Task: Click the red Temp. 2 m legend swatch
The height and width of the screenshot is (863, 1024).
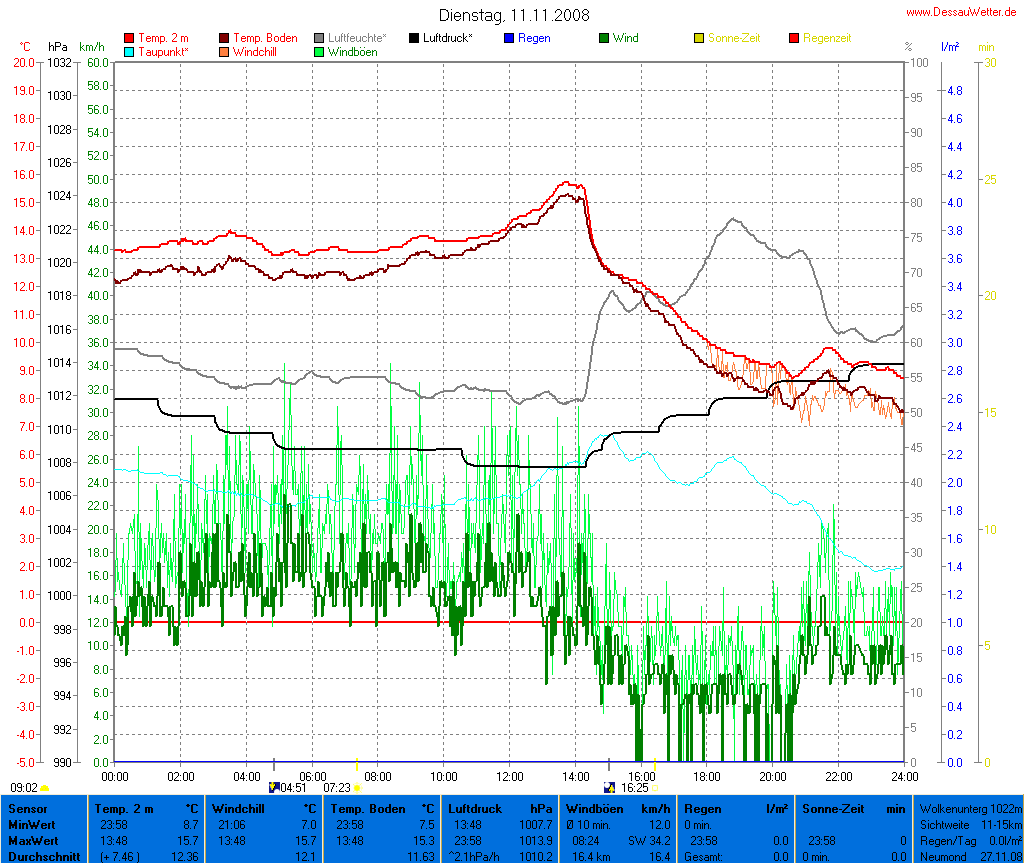Action: pos(129,38)
